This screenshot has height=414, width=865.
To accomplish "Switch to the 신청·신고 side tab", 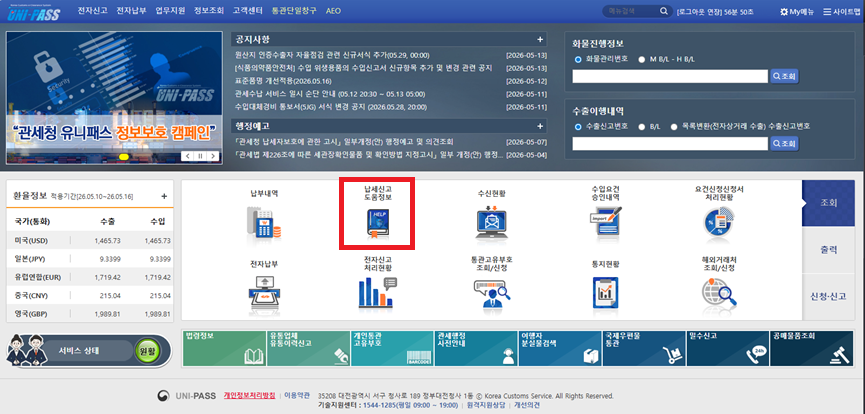I will (x=829, y=296).
